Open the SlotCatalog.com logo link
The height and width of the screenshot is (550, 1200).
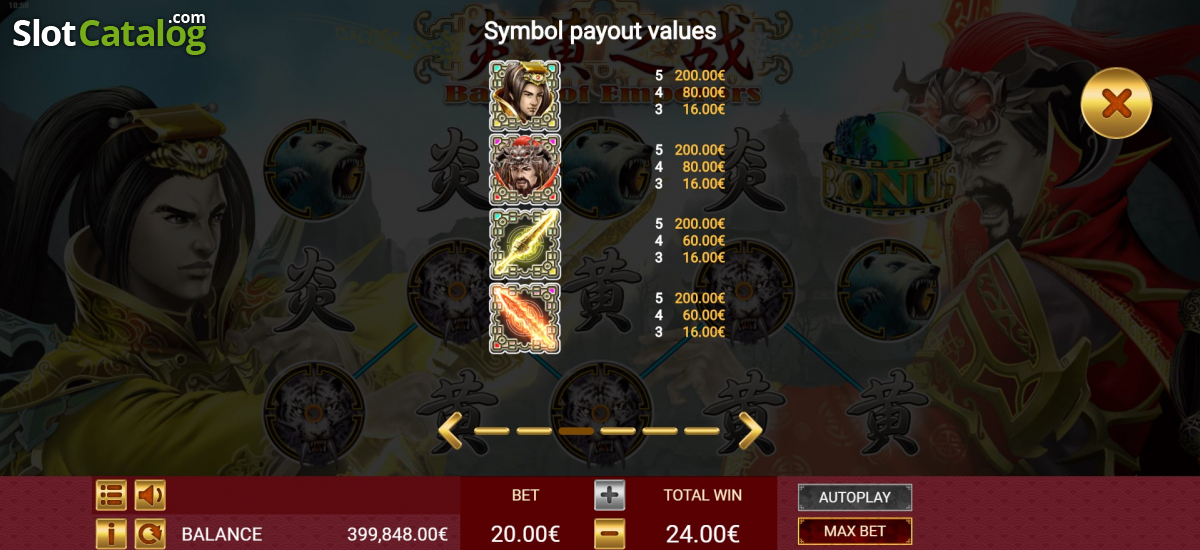coord(110,32)
